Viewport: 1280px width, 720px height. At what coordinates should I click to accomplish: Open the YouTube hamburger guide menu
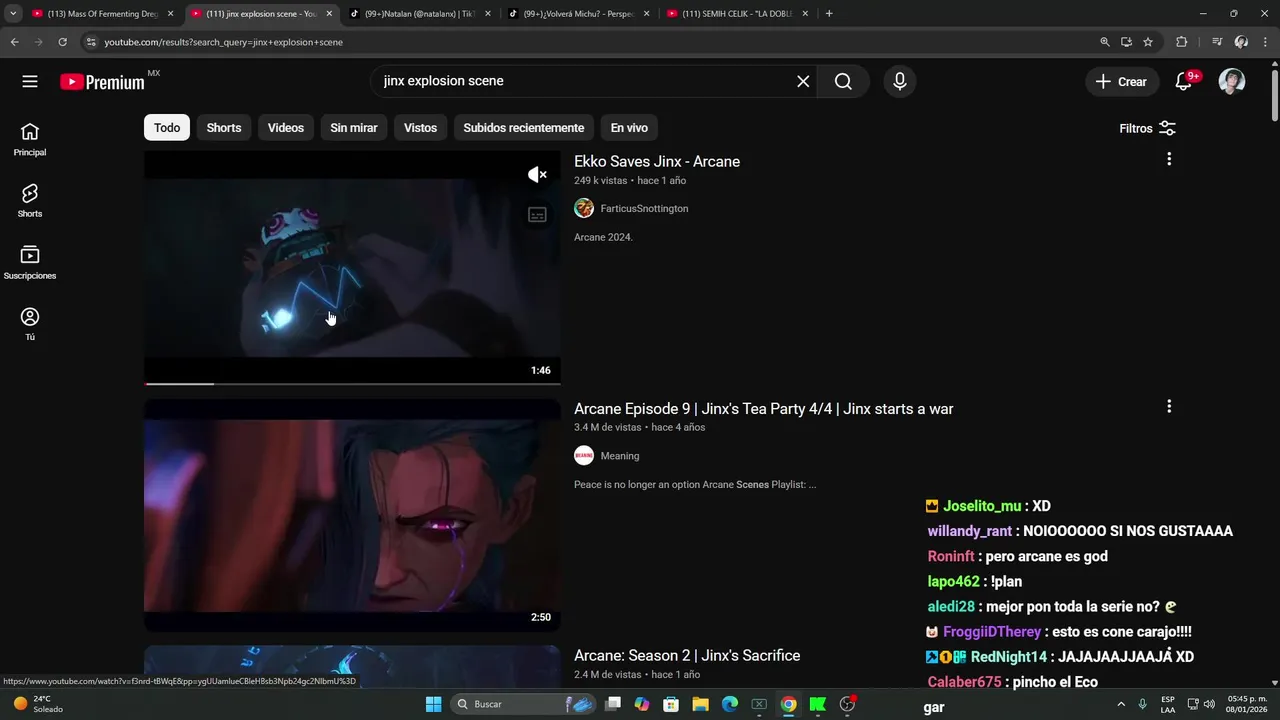[30, 81]
